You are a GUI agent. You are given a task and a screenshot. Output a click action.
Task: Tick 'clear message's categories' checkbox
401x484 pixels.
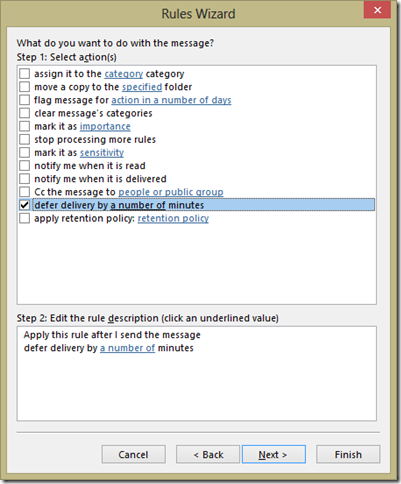[25, 113]
